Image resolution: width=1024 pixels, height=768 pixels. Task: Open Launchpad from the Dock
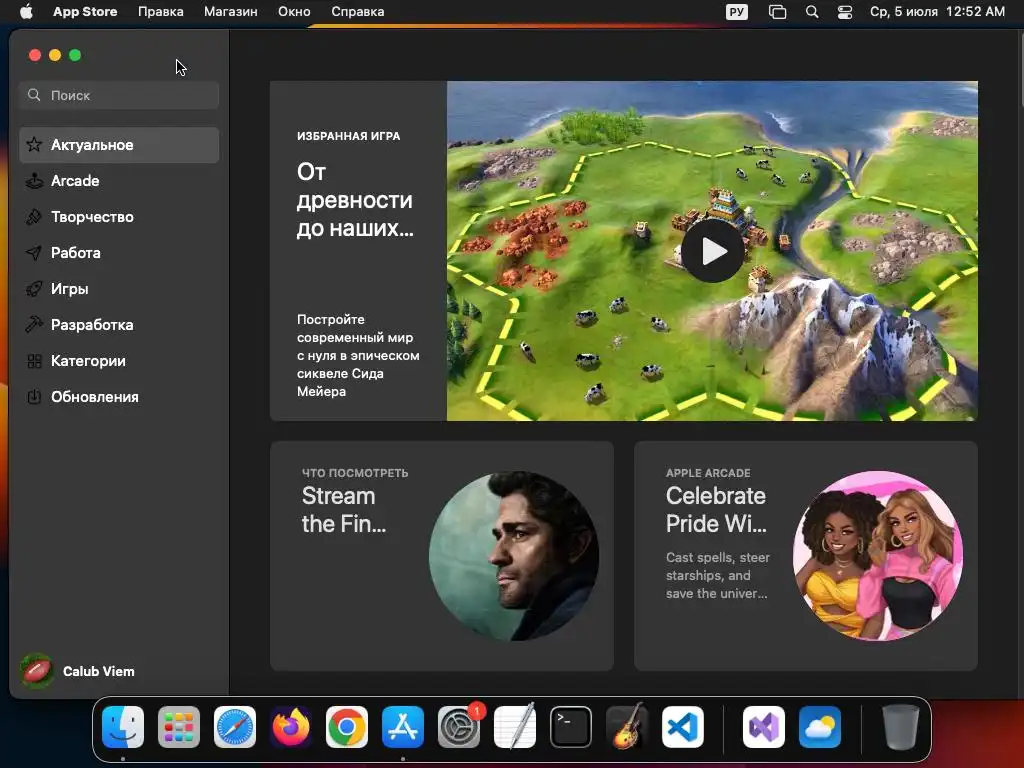coord(179,727)
